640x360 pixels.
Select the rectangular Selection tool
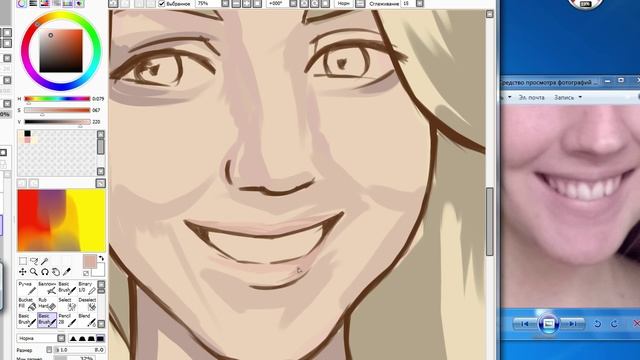pos(23,261)
